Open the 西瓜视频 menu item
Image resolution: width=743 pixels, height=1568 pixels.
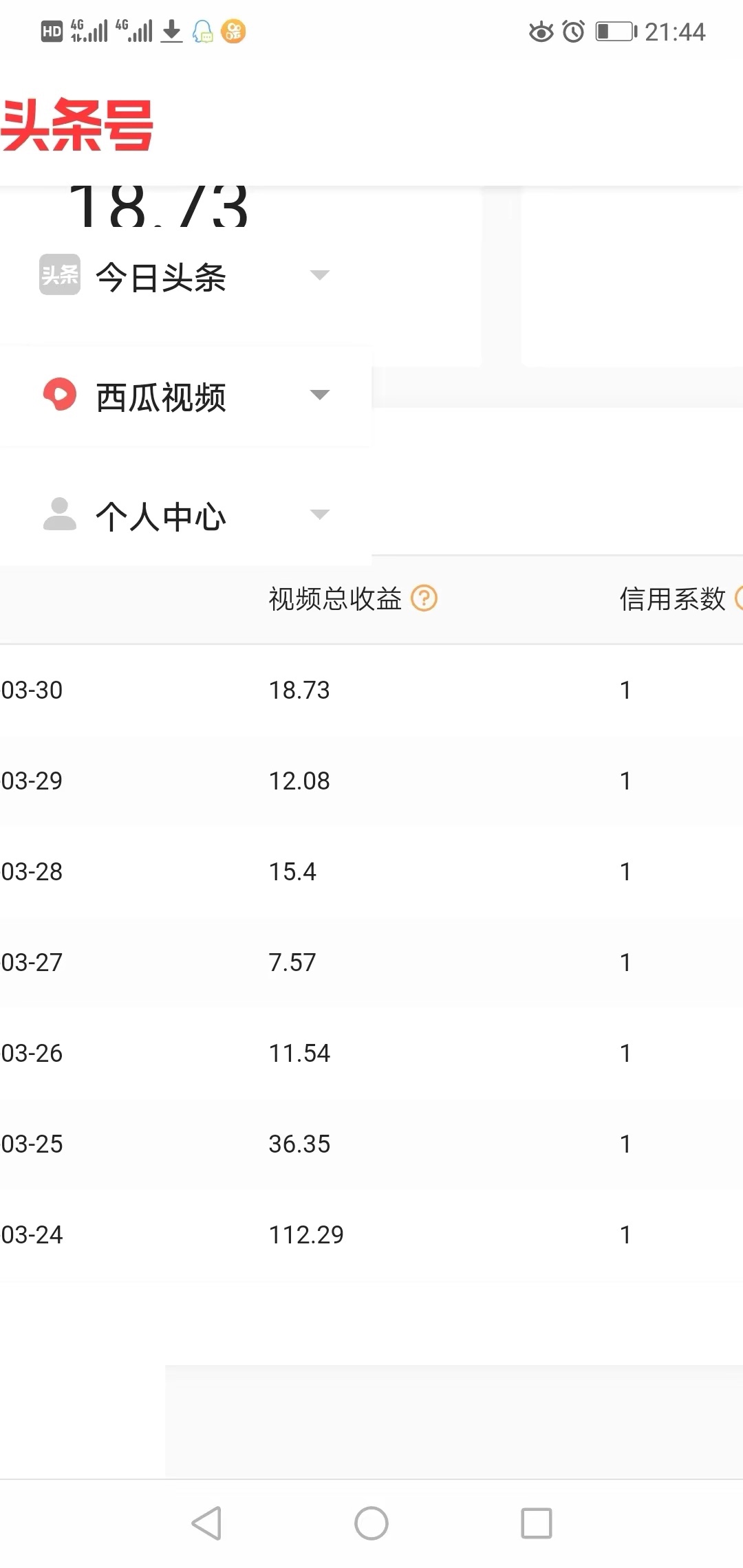(x=161, y=398)
